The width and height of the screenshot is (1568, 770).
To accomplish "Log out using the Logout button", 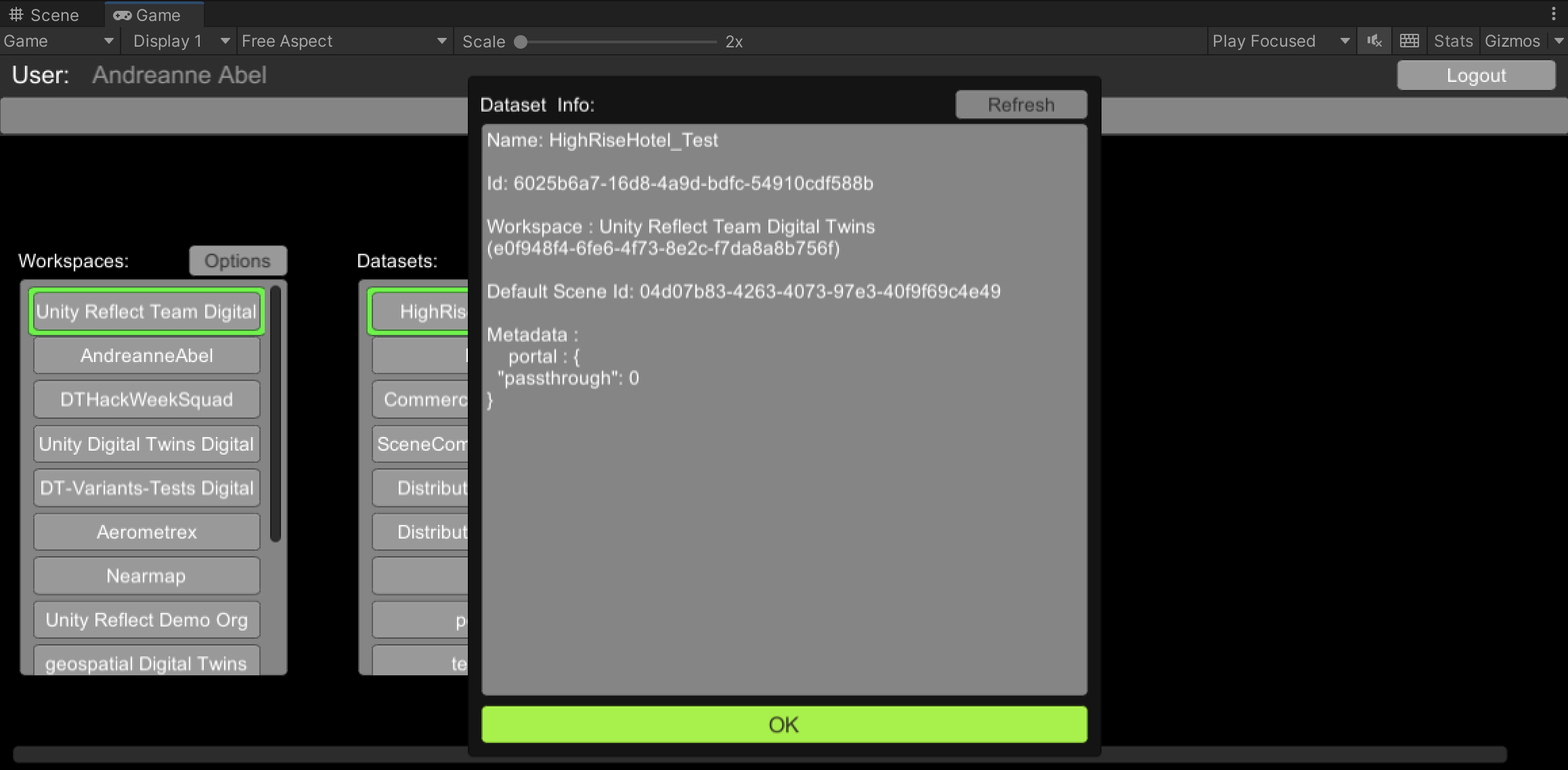I will pyautogui.click(x=1475, y=75).
